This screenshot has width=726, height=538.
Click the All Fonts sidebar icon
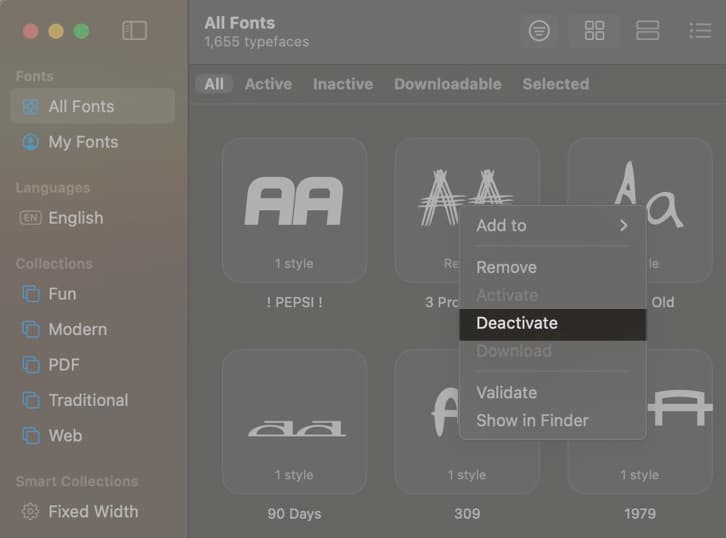(x=31, y=106)
